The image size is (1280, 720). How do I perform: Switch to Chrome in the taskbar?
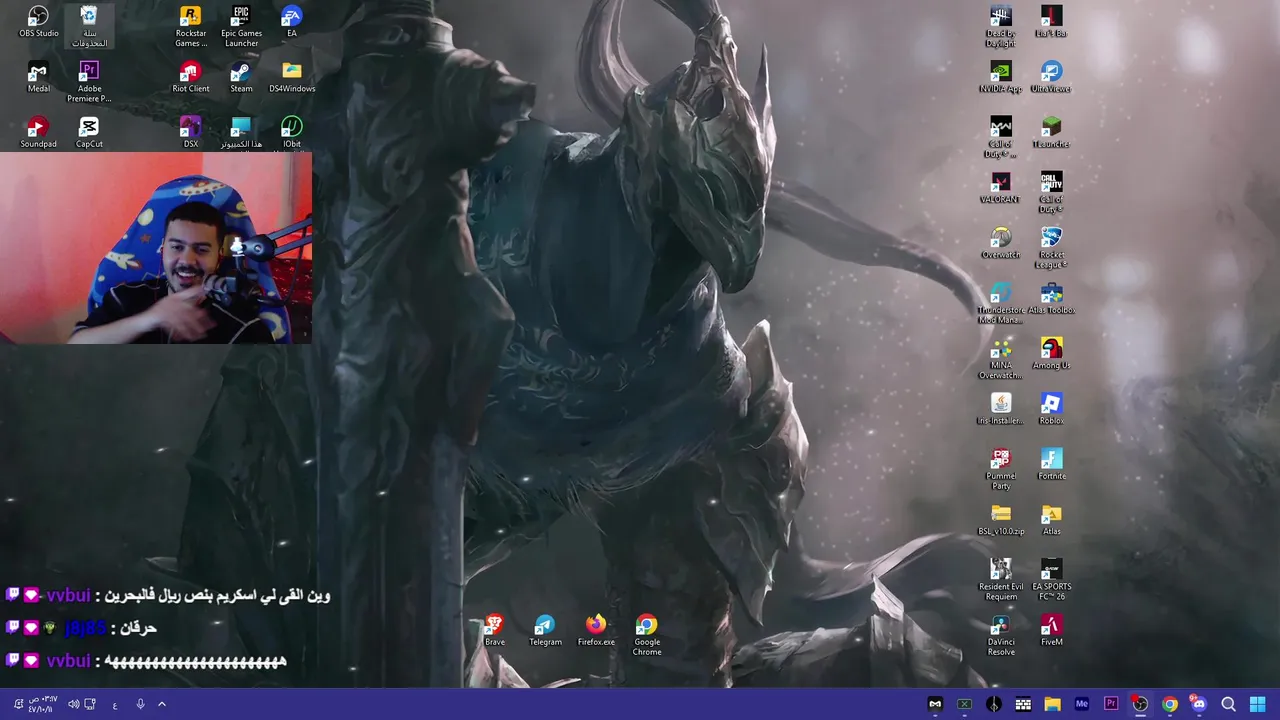1169,704
